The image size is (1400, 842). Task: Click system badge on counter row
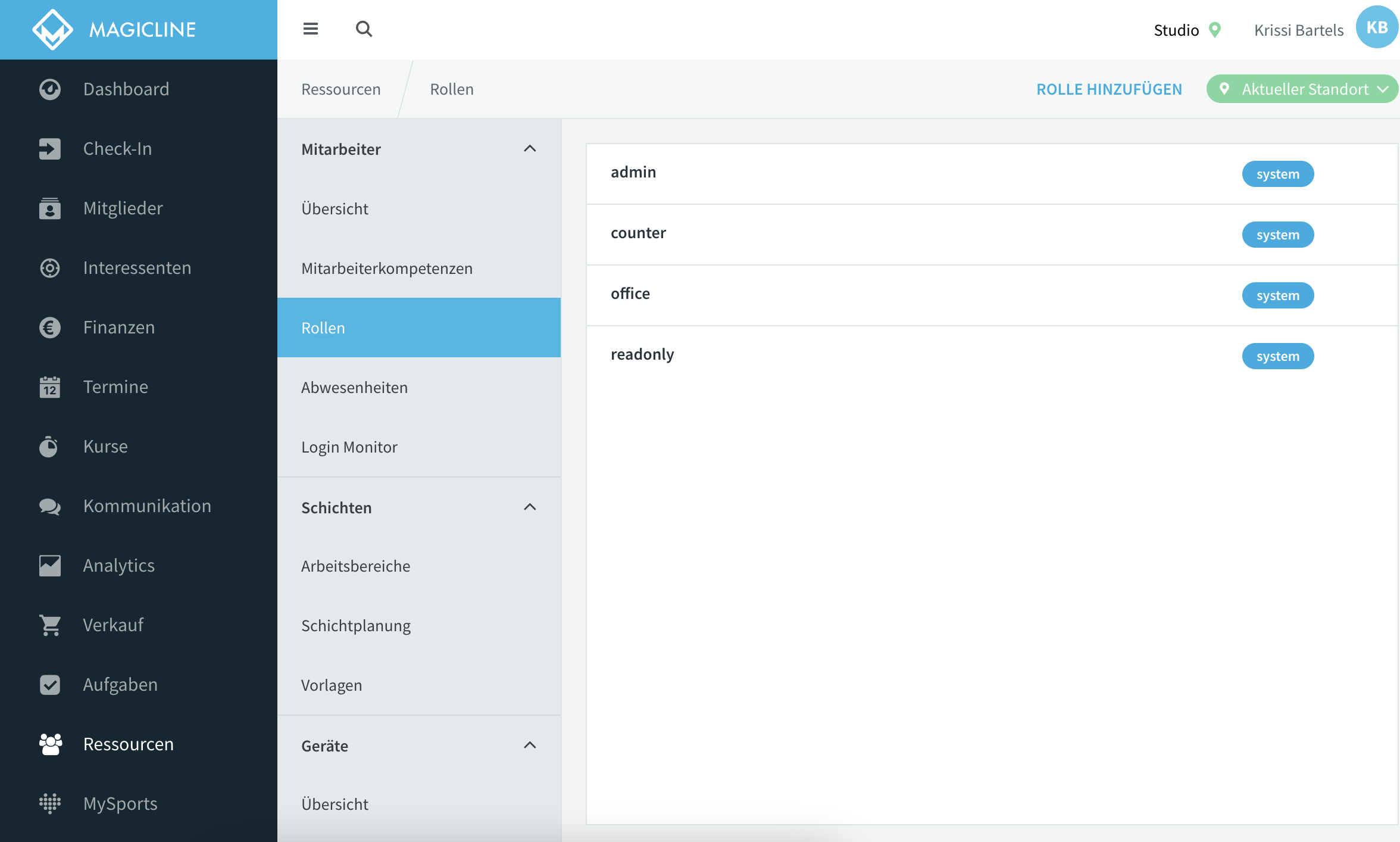(1278, 235)
